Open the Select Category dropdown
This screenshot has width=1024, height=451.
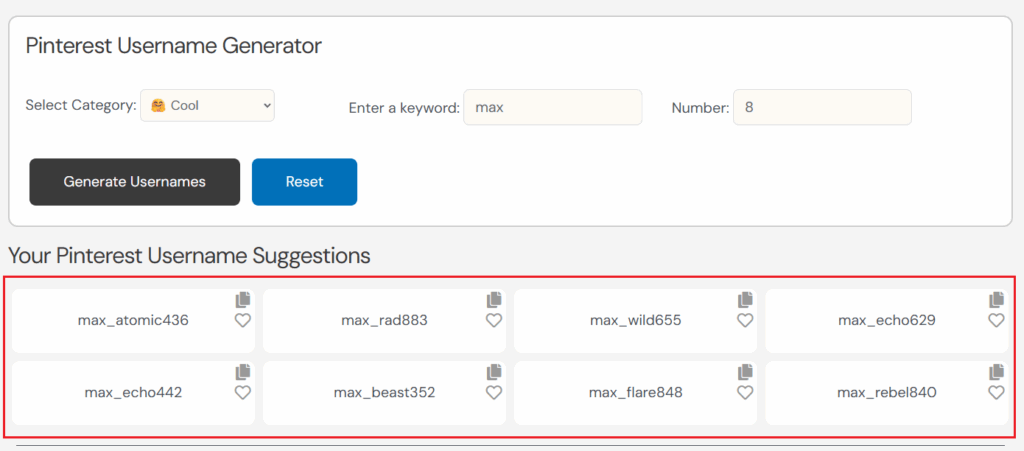point(207,105)
